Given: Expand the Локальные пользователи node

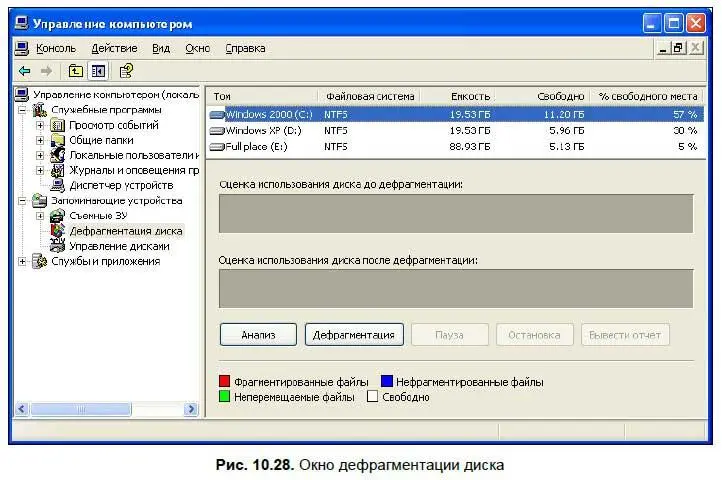Looking at the screenshot, I should click(x=40, y=155).
